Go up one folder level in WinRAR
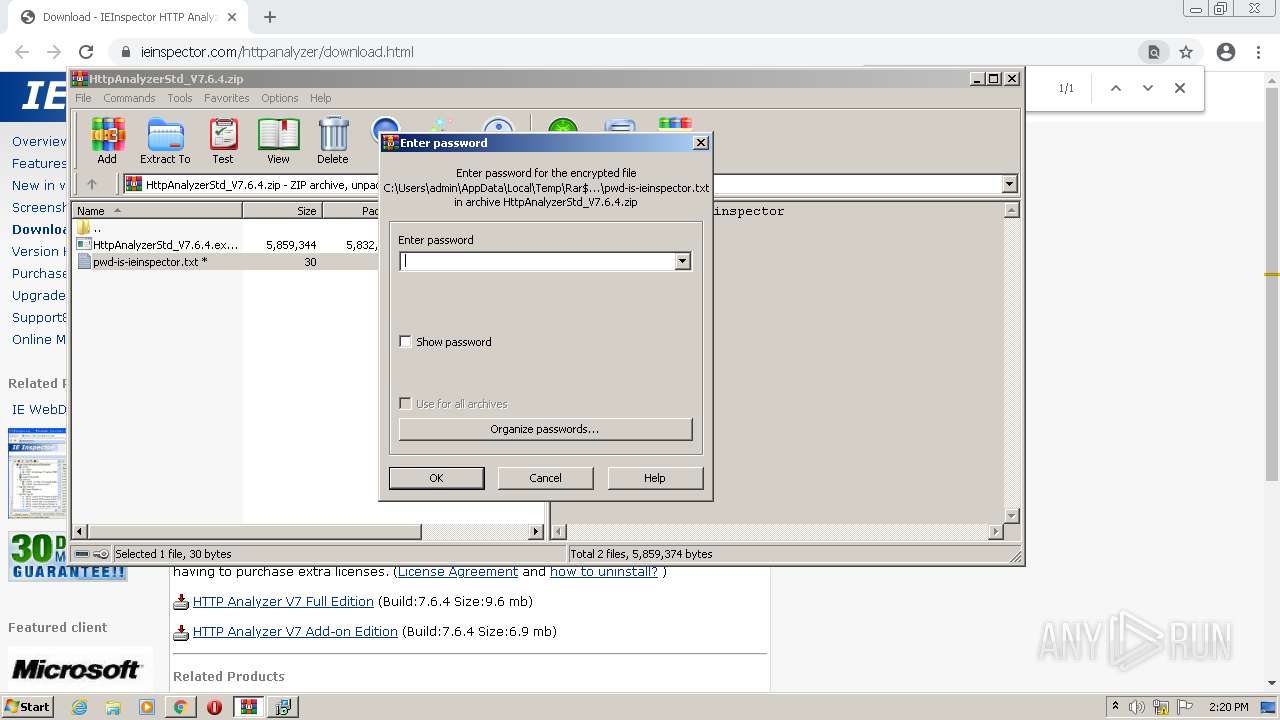 [x=92, y=184]
